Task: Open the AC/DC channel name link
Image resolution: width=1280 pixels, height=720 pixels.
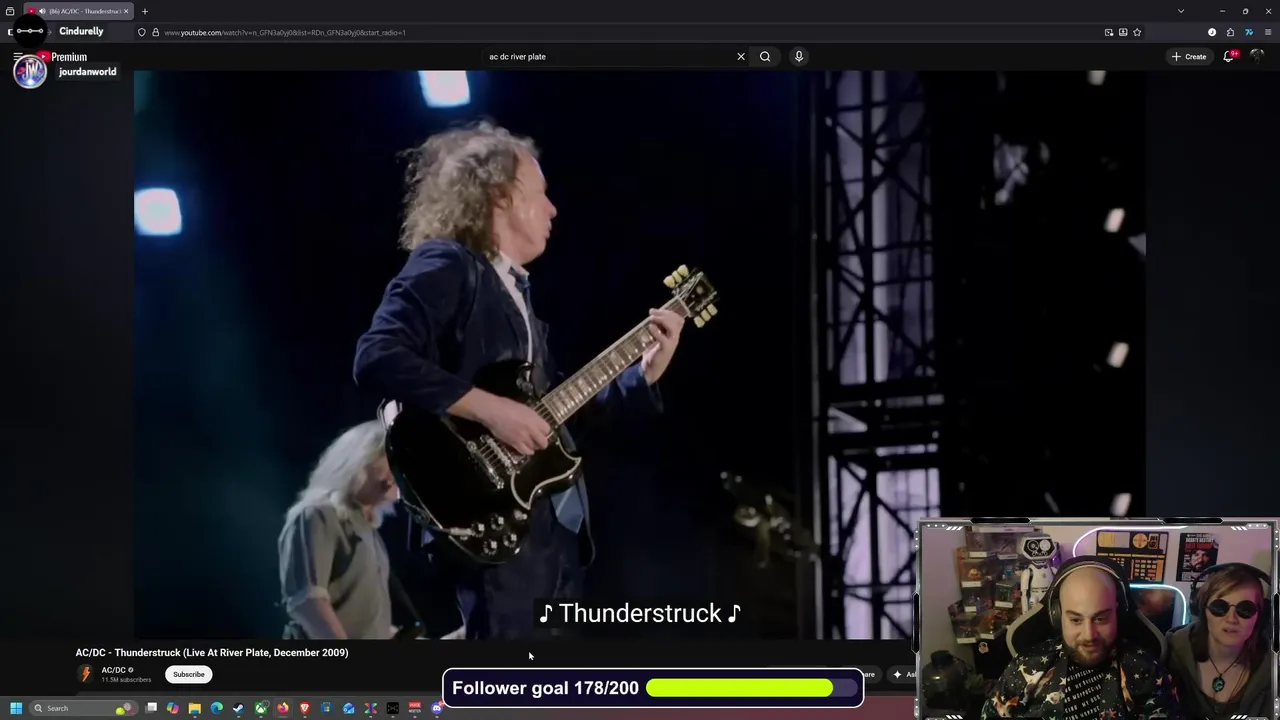Action: click(113, 670)
